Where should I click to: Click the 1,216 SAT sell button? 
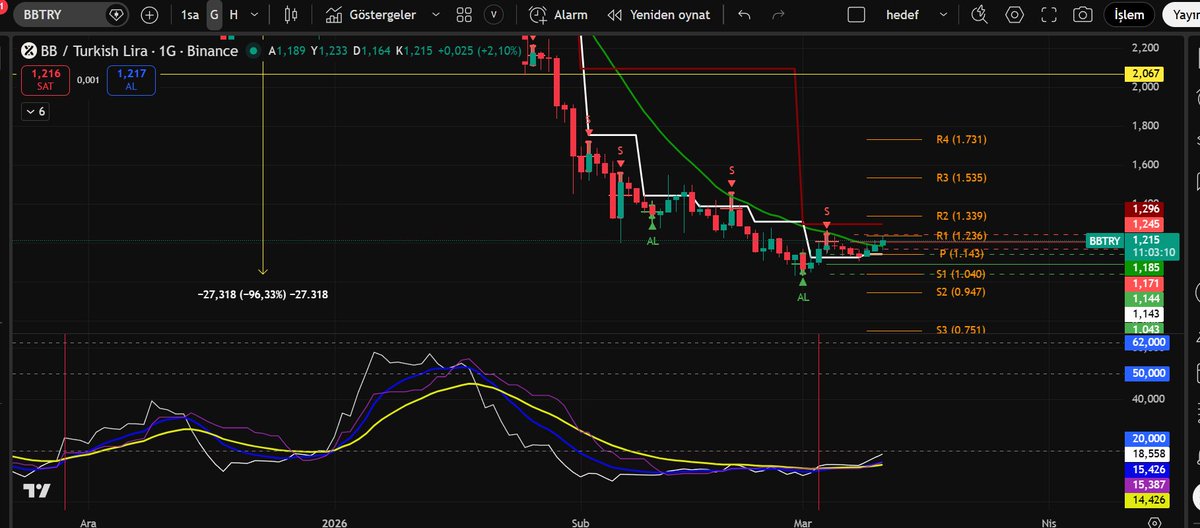tap(45, 80)
